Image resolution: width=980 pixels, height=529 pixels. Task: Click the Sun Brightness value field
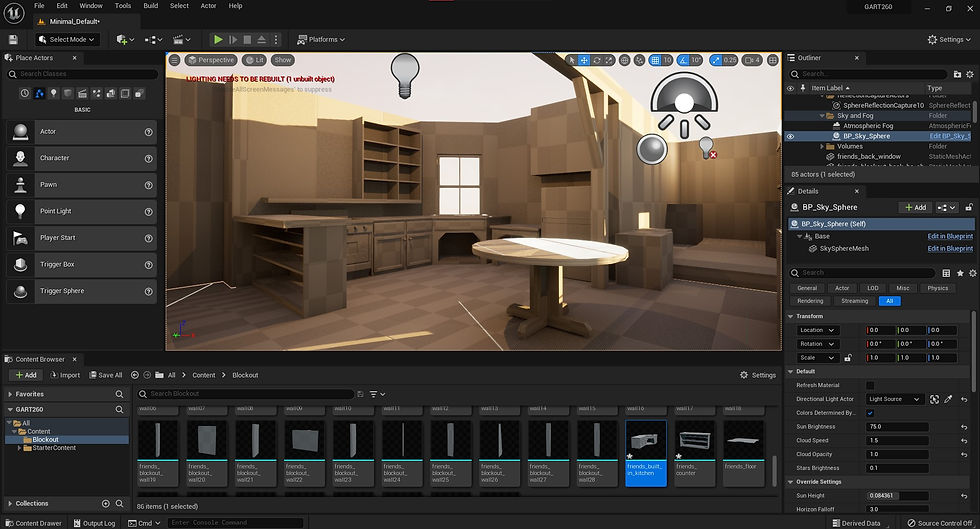(897, 426)
